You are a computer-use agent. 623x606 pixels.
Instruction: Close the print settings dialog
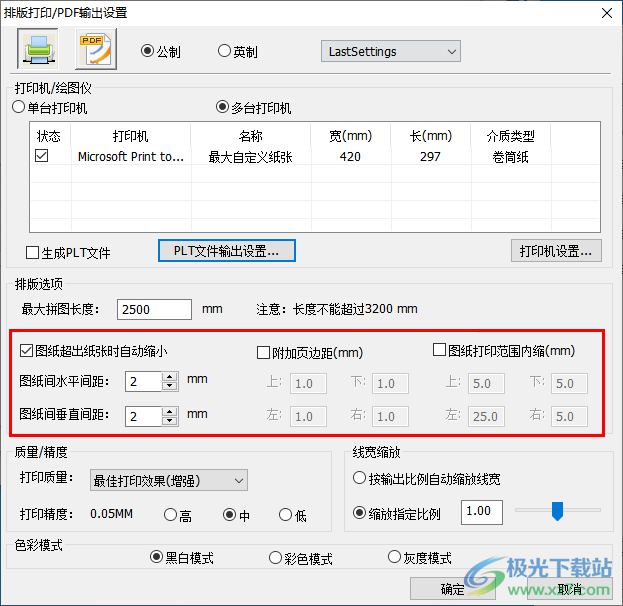606,13
